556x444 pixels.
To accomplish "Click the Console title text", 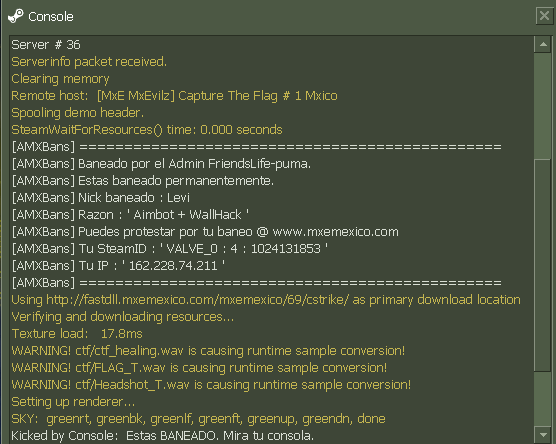I will click(x=51, y=17).
